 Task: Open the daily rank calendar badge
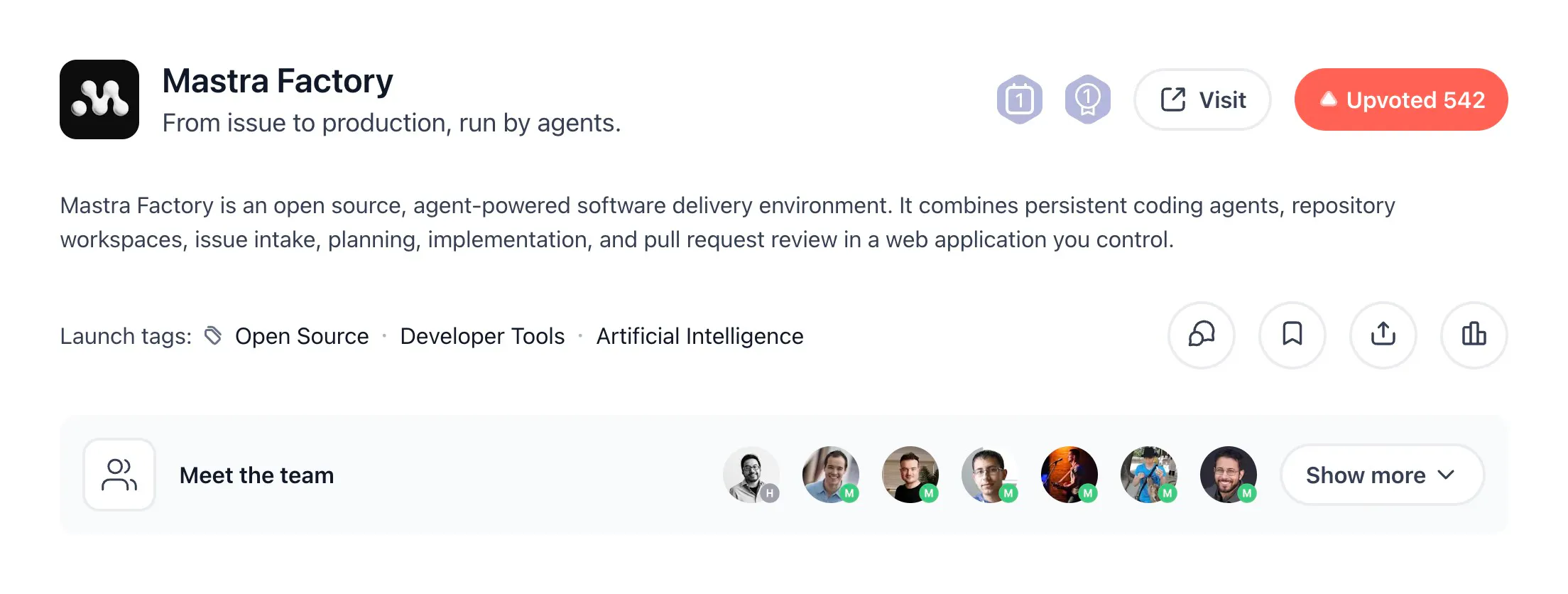pos(1019,99)
